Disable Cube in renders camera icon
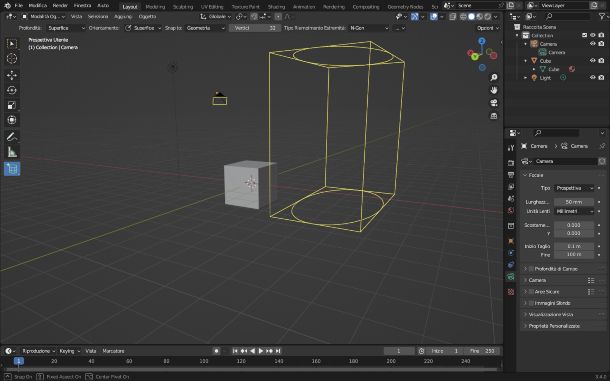Viewport: 610px width, 381px height. [601, 61]
